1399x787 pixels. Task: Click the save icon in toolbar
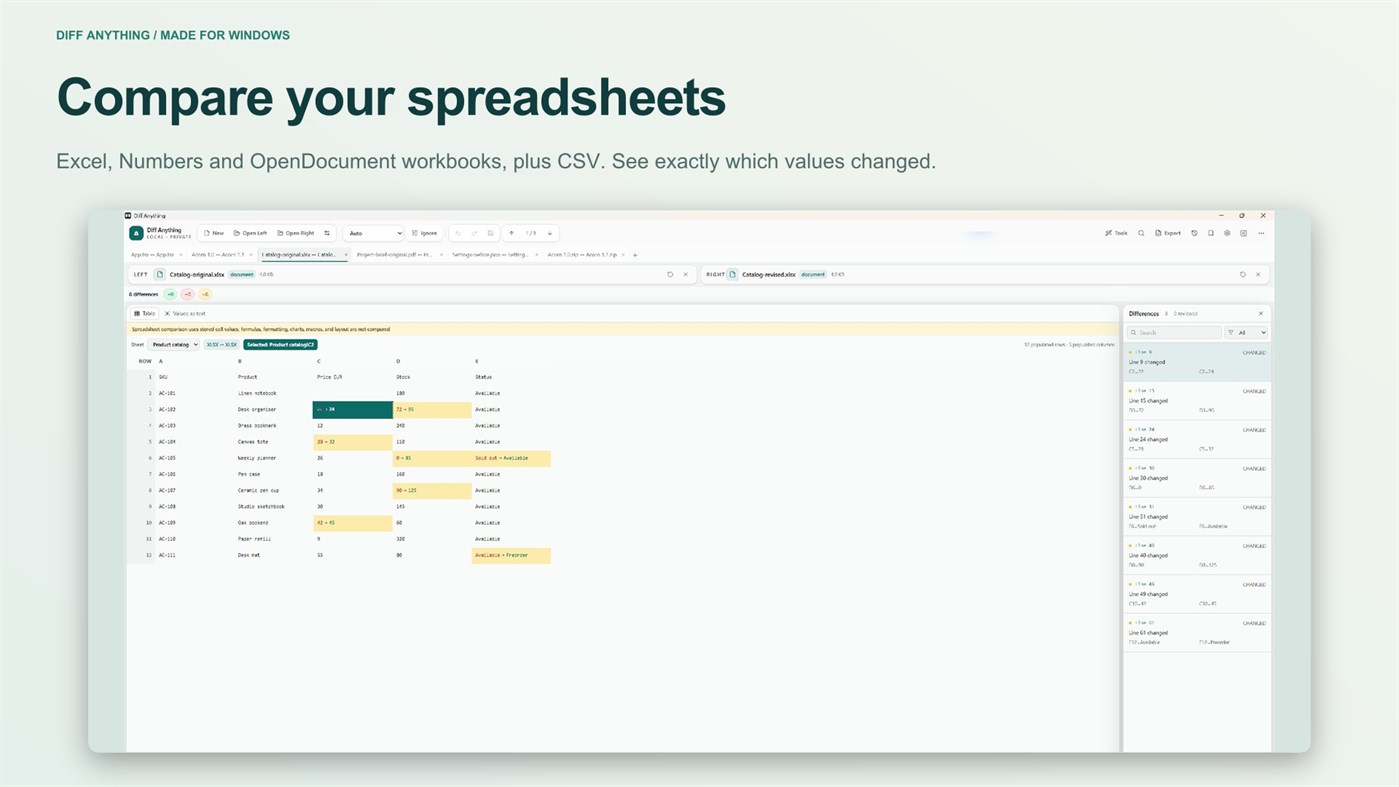tap(490, 233)
